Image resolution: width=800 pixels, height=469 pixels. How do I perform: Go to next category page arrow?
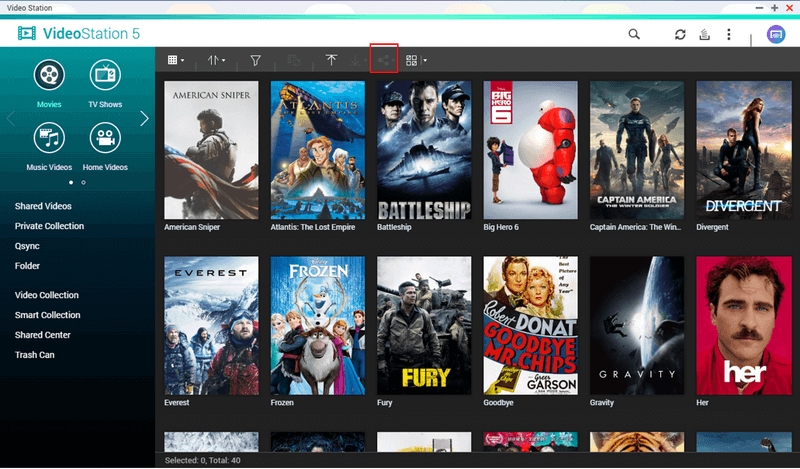[x=144, y=118]
